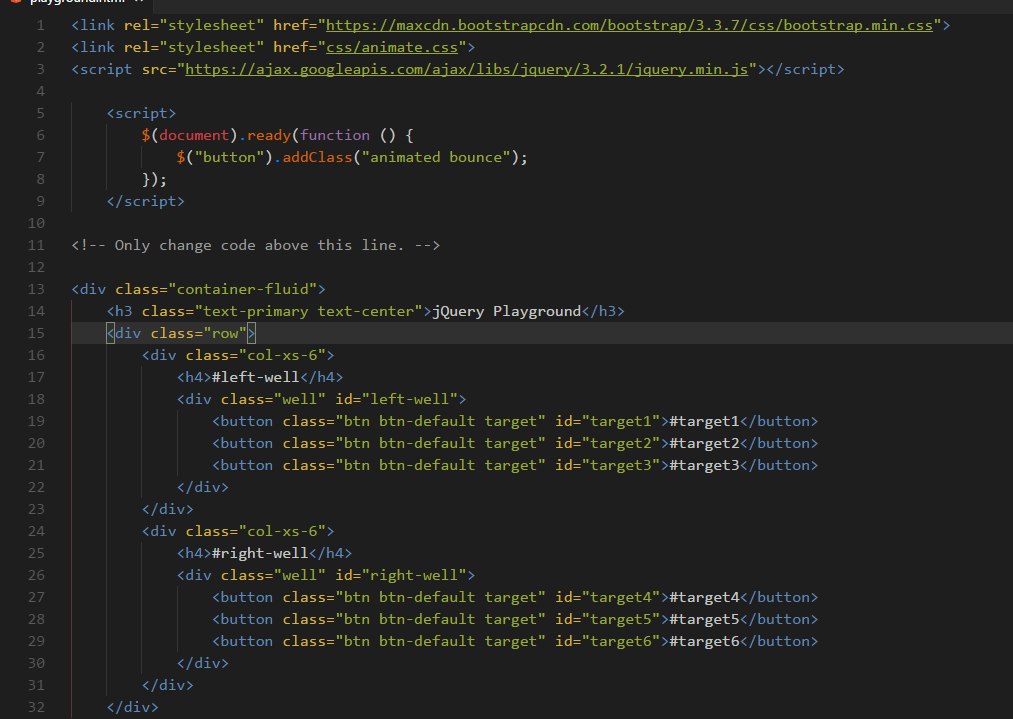Click the '#target4' button label text

point(704,597)
